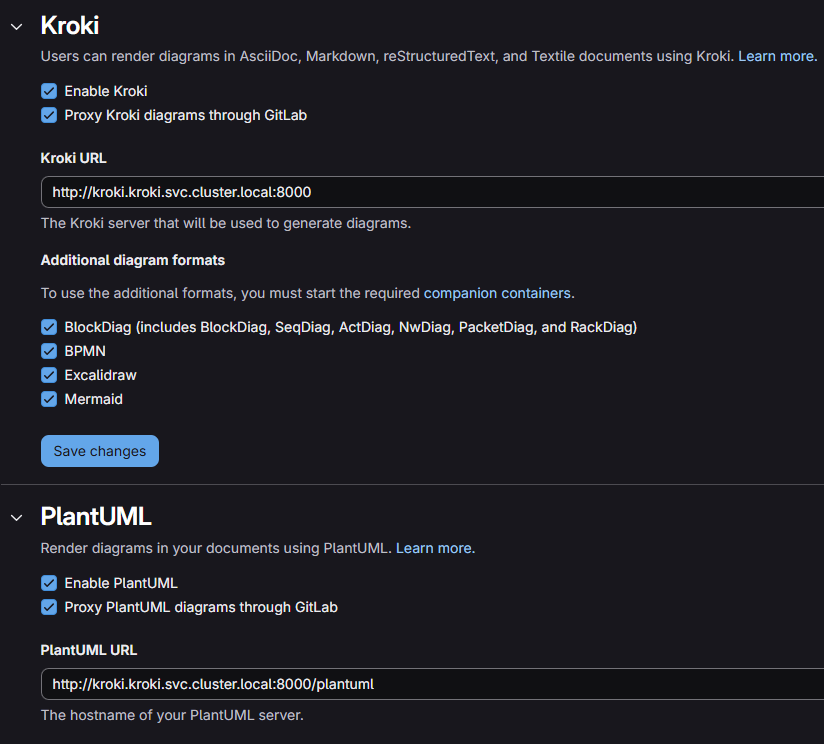Click the Kroki URL input field

point(432,192)
